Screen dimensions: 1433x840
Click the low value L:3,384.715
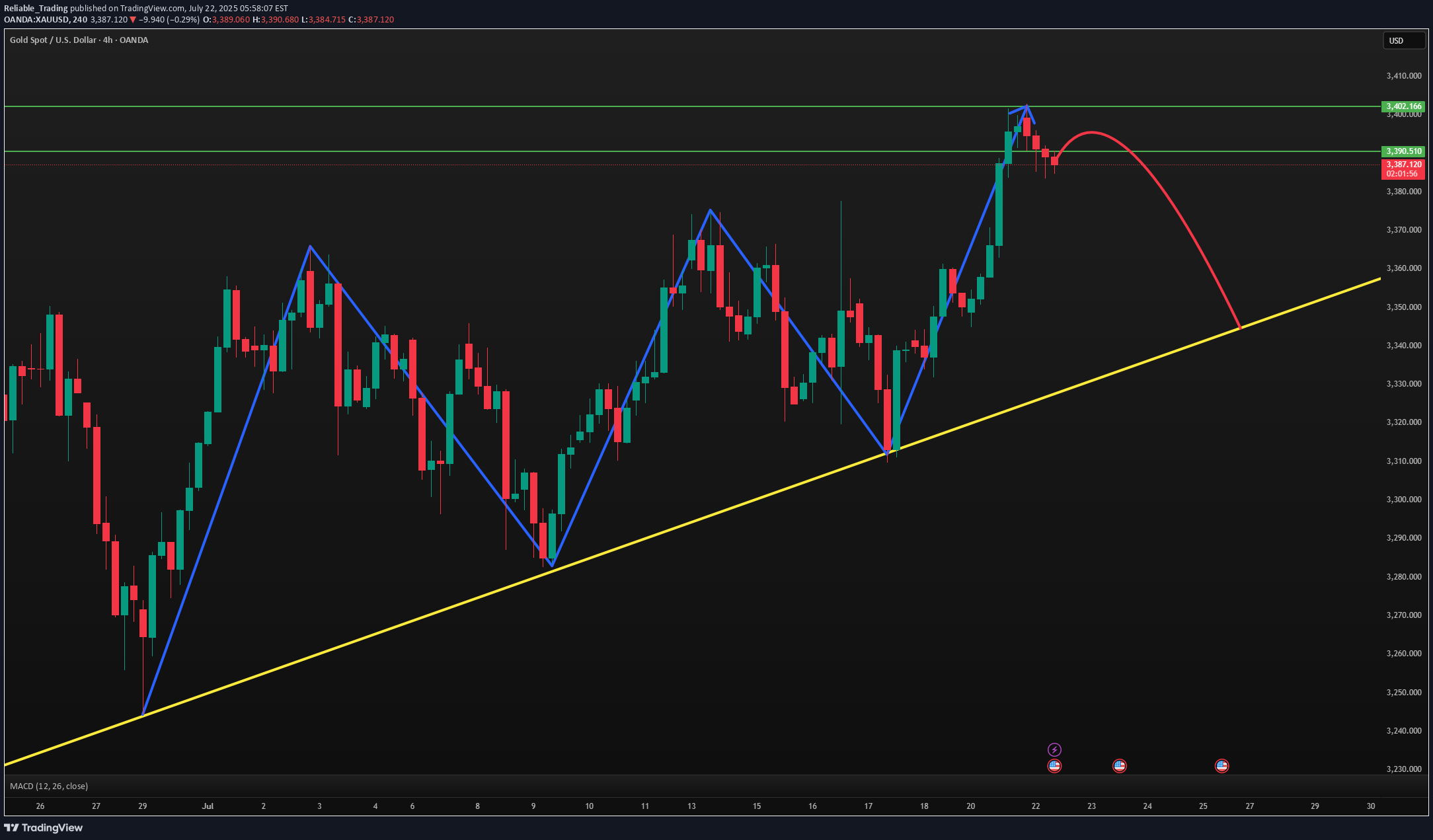323,20
